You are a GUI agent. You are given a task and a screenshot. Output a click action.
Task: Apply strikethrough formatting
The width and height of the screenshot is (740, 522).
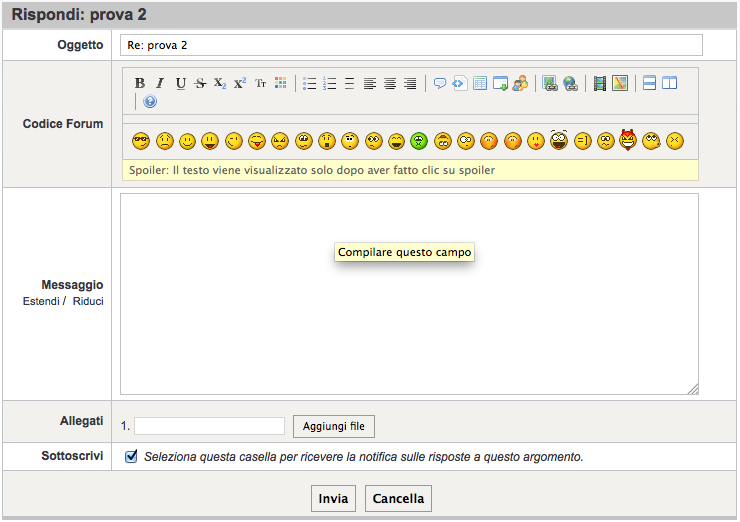click(x=200, y=84)
